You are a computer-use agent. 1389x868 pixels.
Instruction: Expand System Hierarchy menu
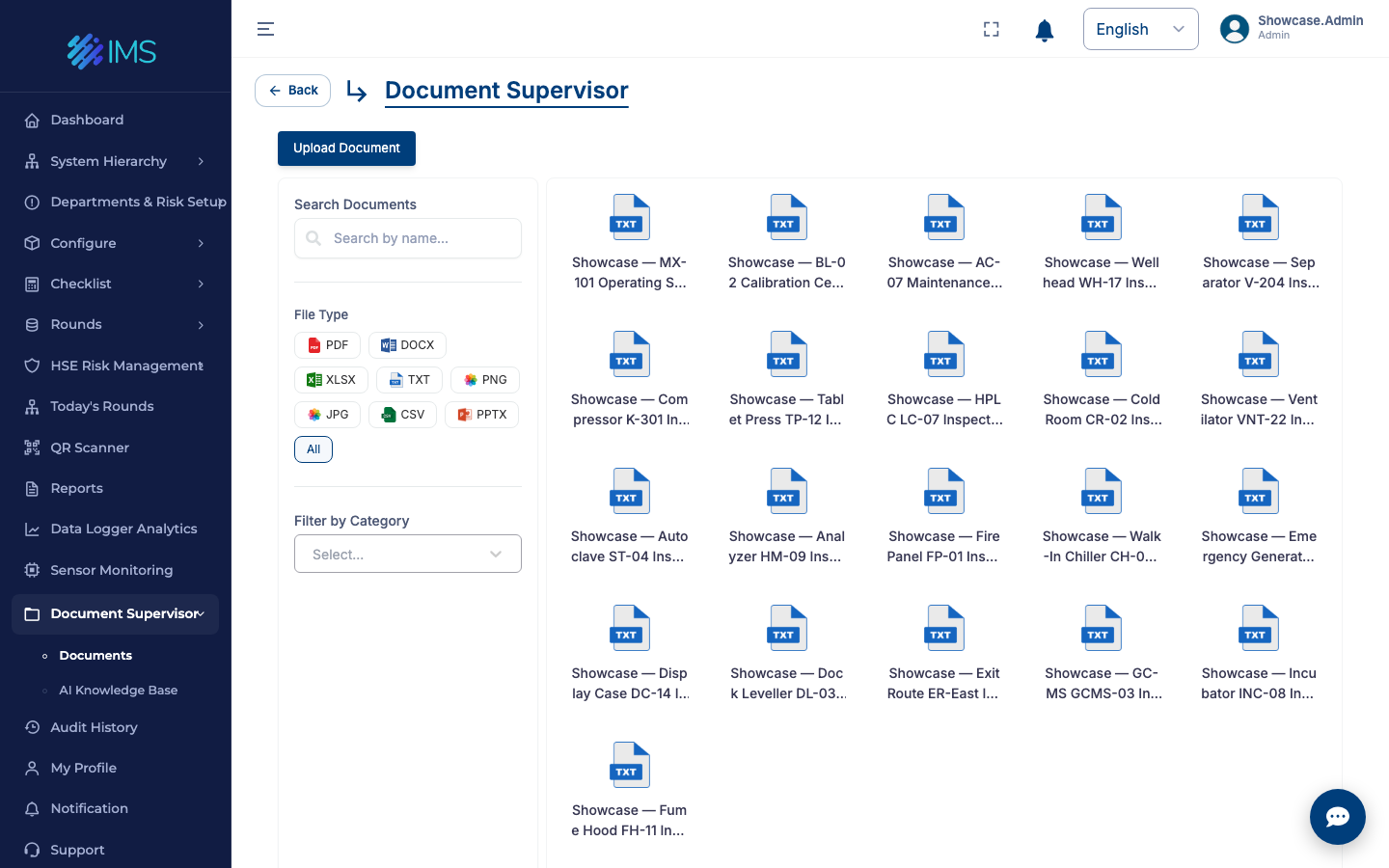click(116, 161)
